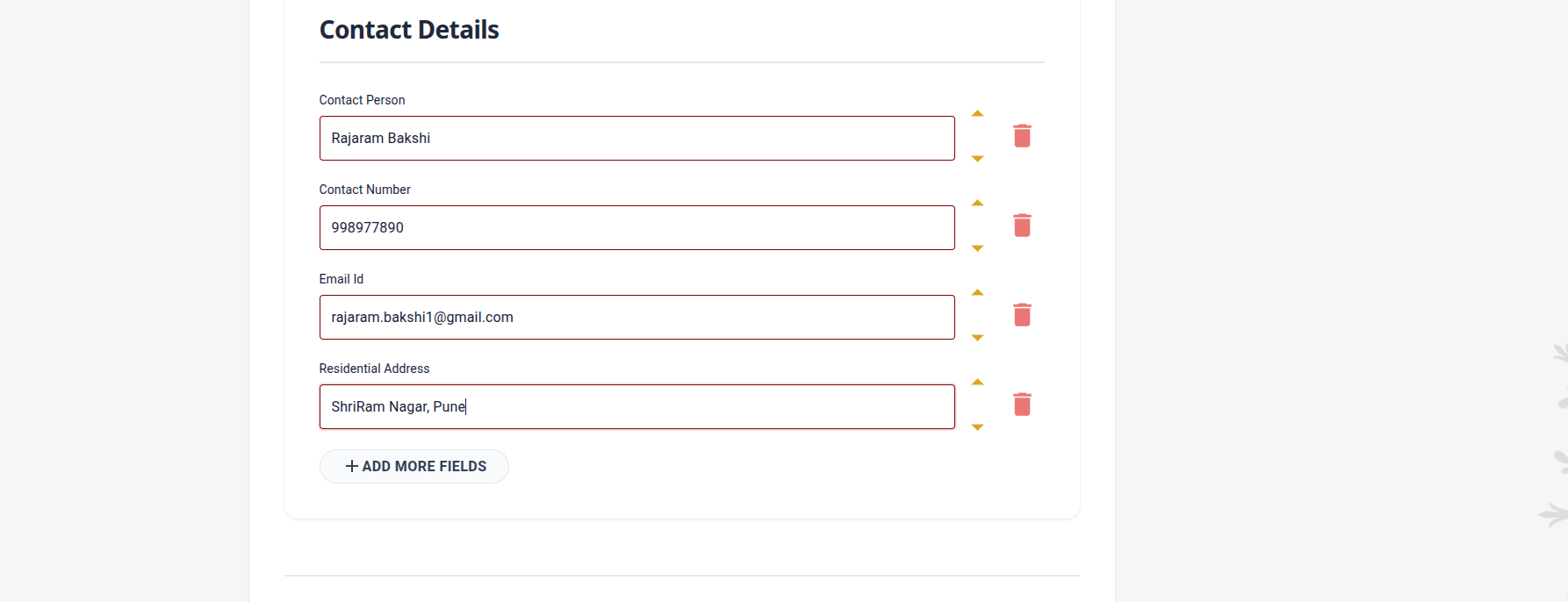Delete the Residential Address field
The image size is (1568, 602).
click(1022, 405)
